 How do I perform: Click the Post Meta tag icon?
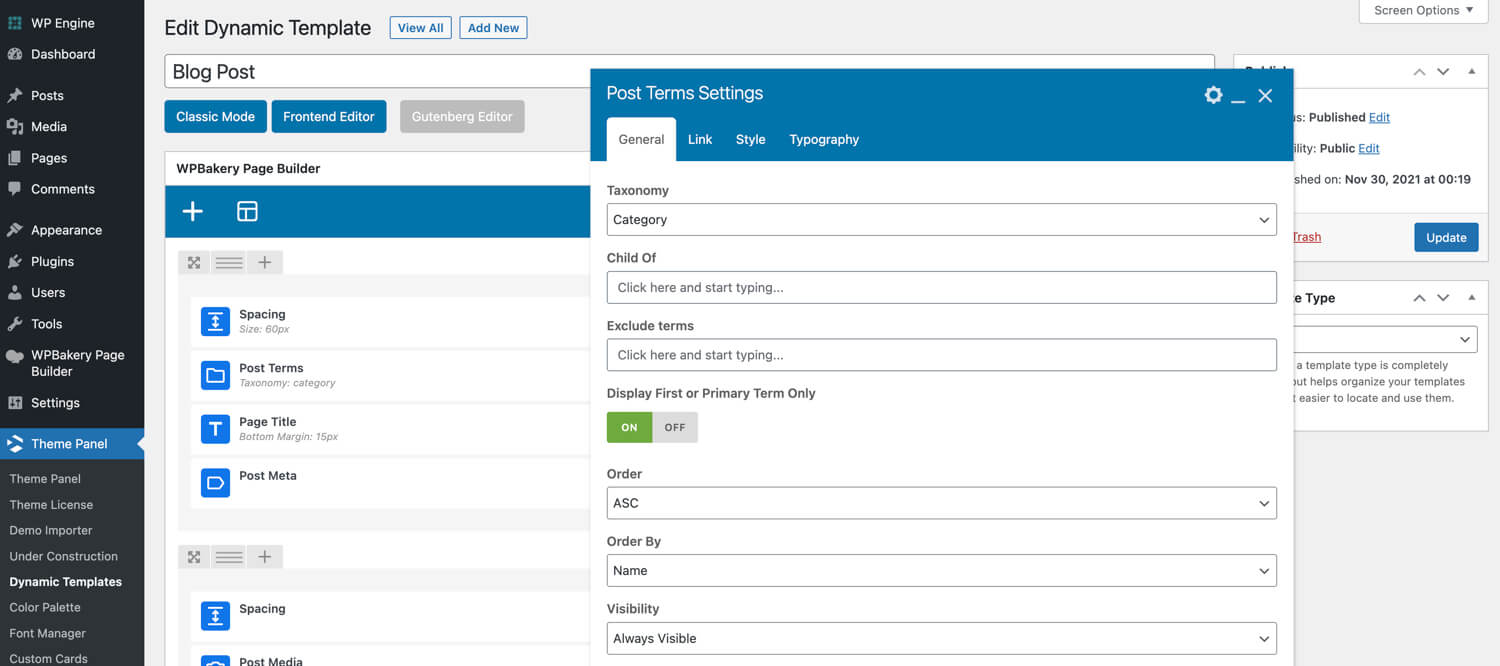point(215,484)
